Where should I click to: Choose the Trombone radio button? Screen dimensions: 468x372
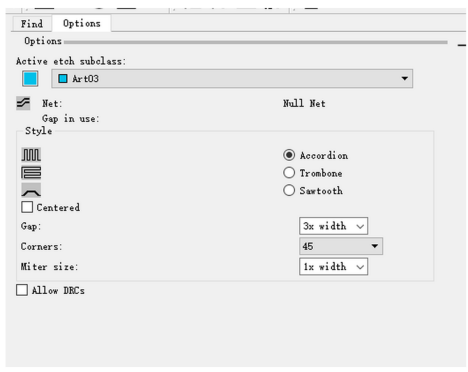tap(289, 173)
